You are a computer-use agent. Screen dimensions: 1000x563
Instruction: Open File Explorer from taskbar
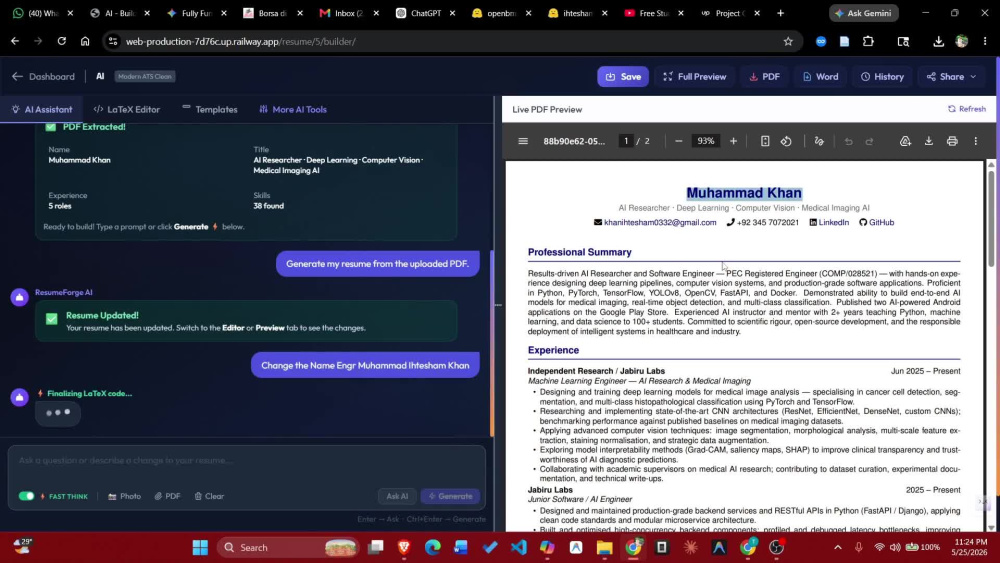coord(605,548)
